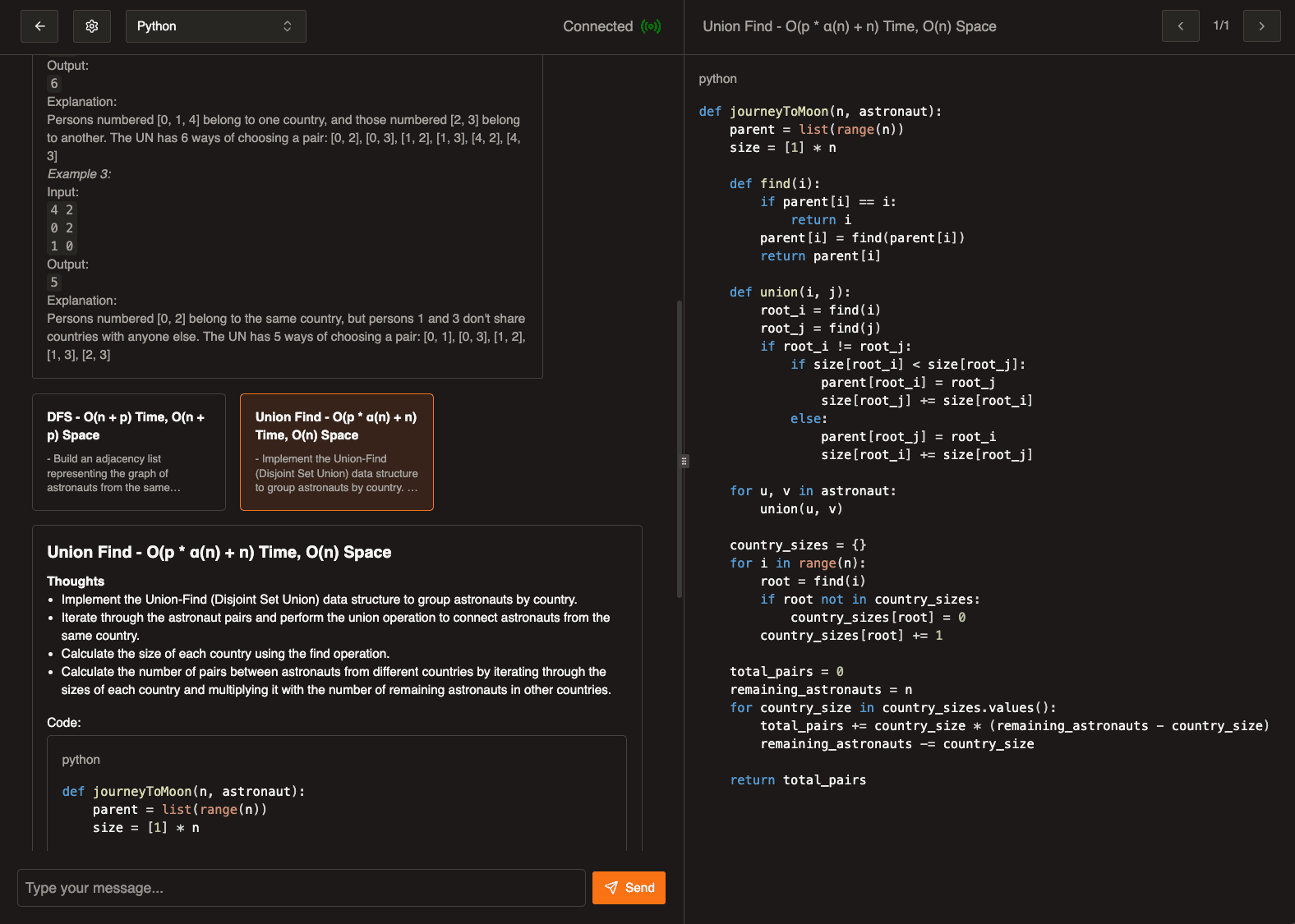This screenshot has width=1295, height=924.
Task: Click 'Implement the Union-Find' bullet in Thoughts
Action: [319, 600]
